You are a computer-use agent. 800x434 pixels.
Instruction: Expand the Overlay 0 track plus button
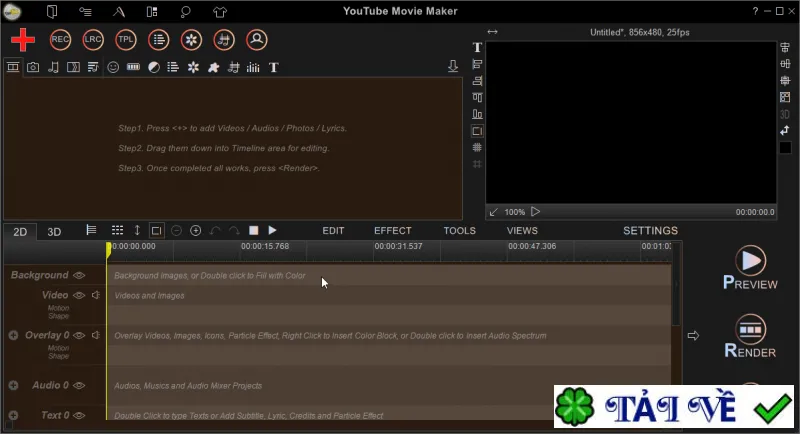click(13, 335)
